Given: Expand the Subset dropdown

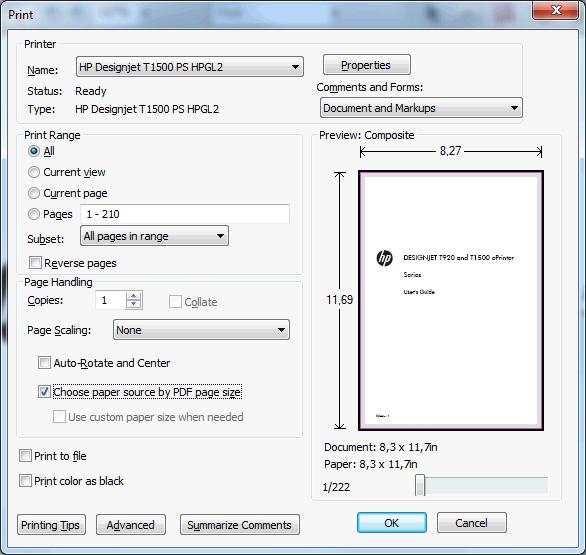Looking at the screenshot, I should (154, 236).
